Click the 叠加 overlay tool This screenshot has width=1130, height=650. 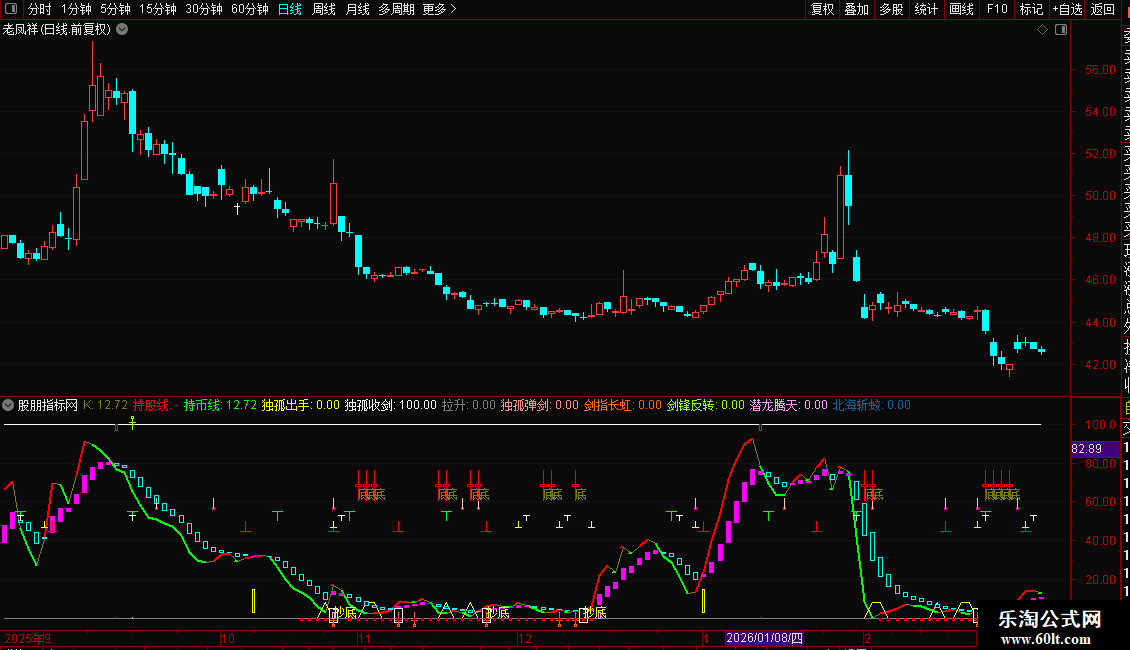click(x=856, y=9)
